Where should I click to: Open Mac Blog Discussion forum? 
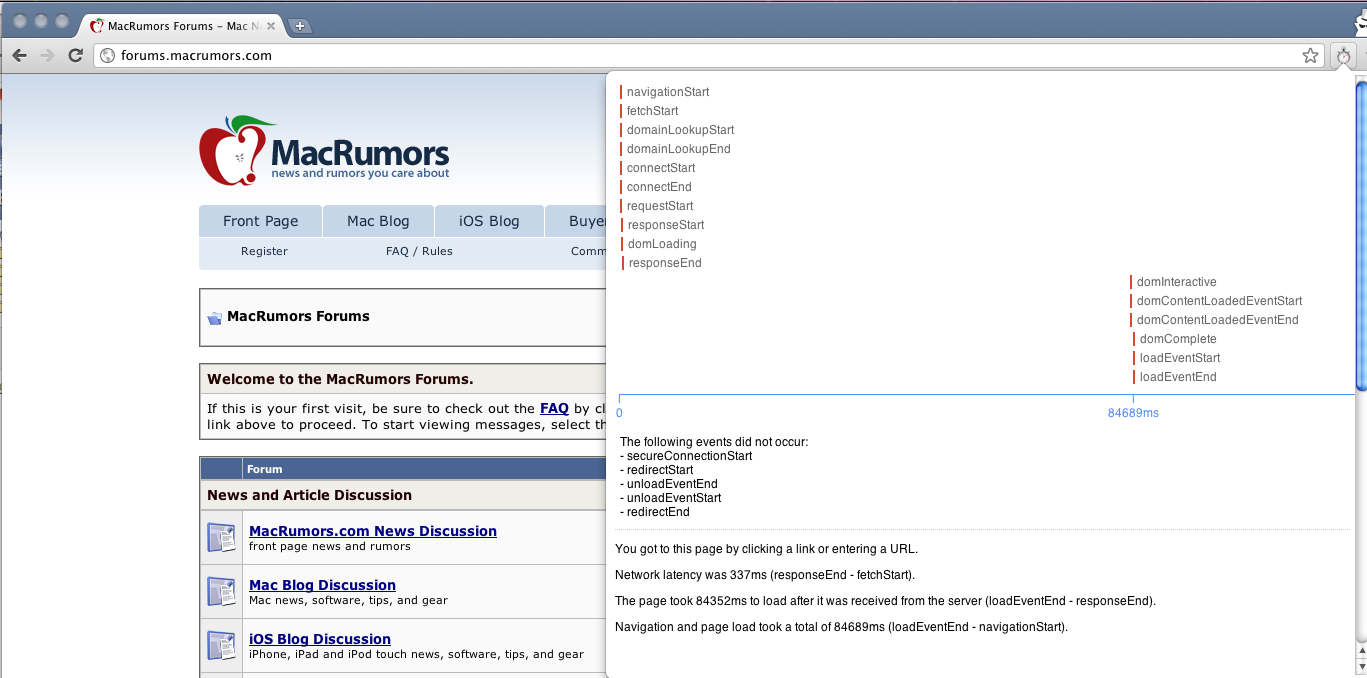point(322,585)
